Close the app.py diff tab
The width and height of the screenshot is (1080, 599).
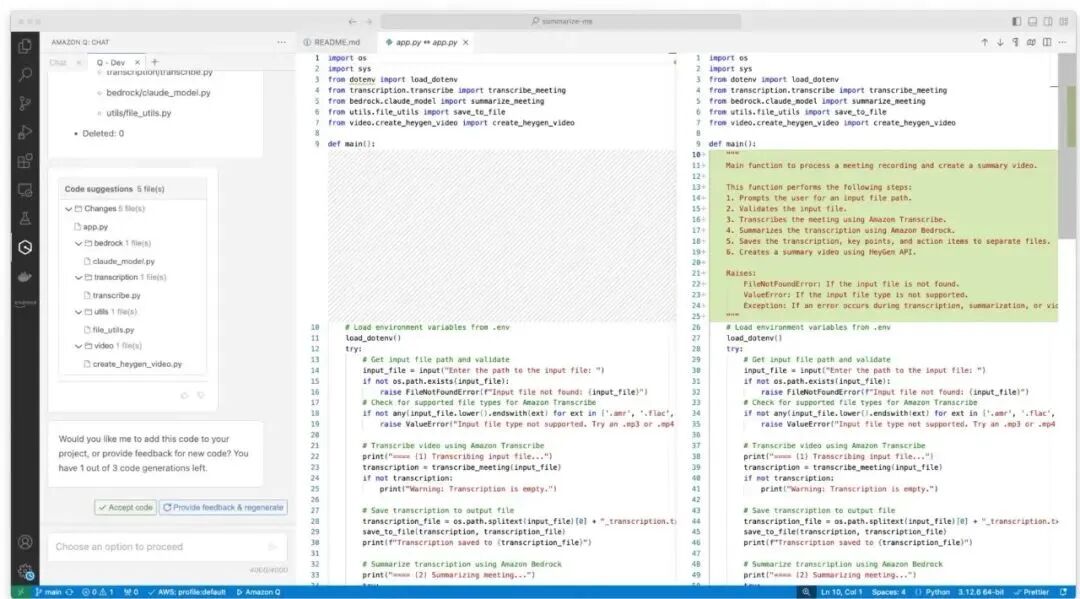coord(466,42)
